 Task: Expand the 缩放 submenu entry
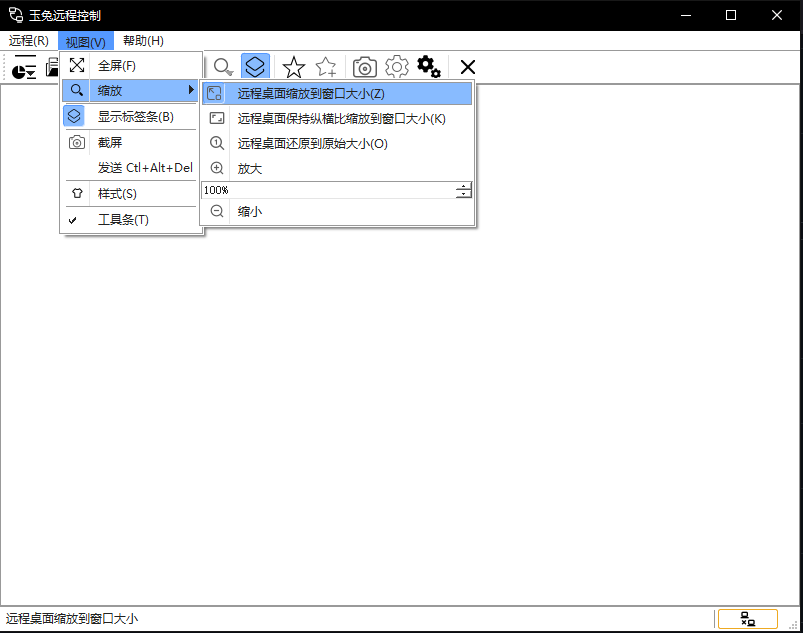[132, 91]
